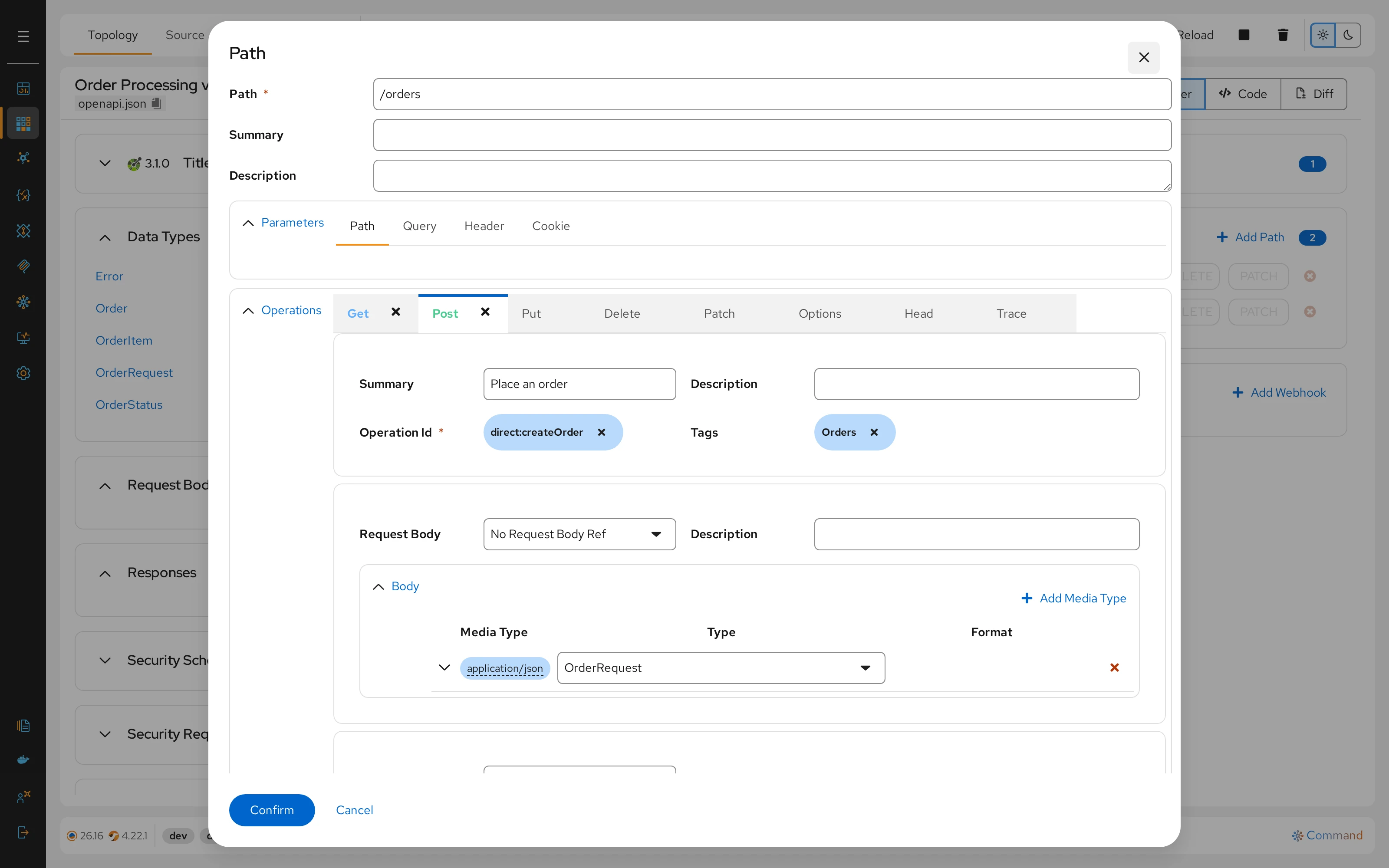Switch to dark theme with the moon toggle
The height and width of the screenshot is (868, 1389).
pos(1348,35)
